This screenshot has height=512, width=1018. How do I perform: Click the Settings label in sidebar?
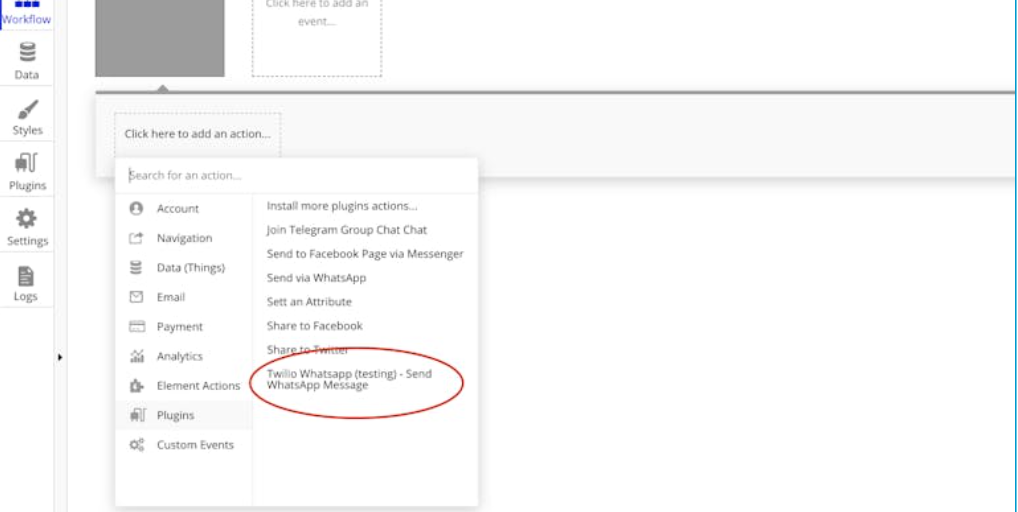[27, 241]
